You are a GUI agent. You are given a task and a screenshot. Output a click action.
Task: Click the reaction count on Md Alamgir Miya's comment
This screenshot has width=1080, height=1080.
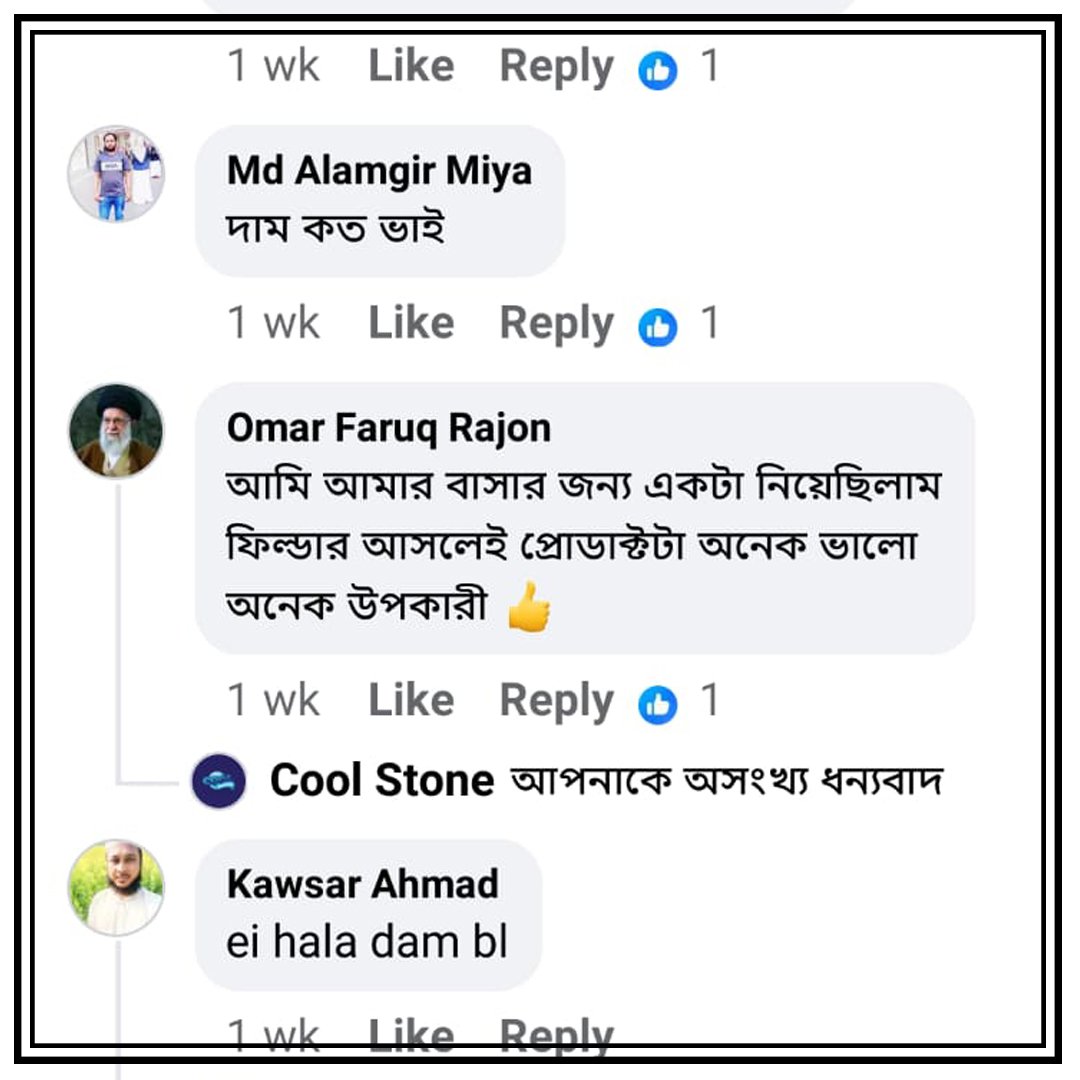pyautogui.click(x=708, y=322)
